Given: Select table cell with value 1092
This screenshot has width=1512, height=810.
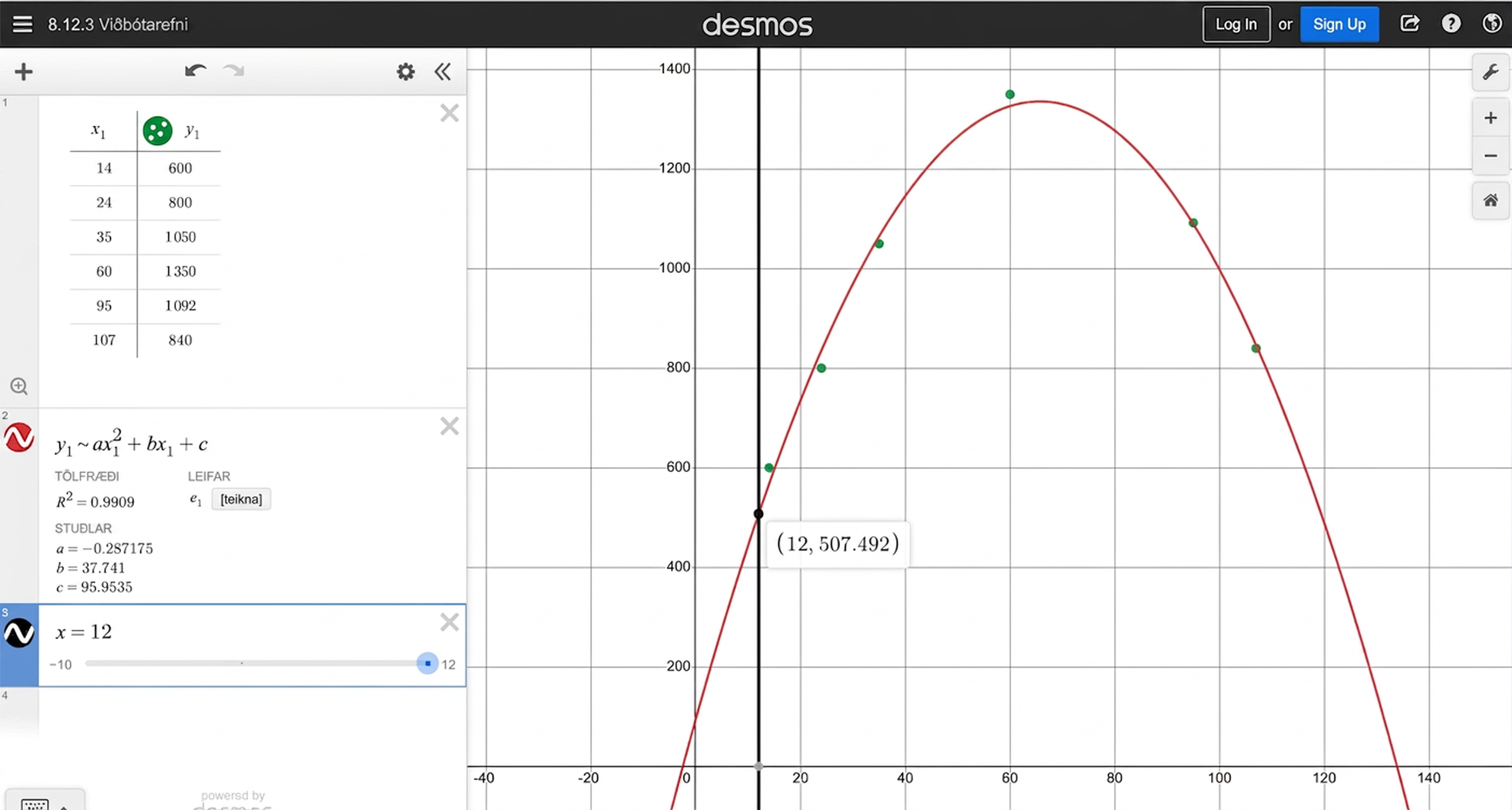Looking at the screenshot, I should [180, 306].
